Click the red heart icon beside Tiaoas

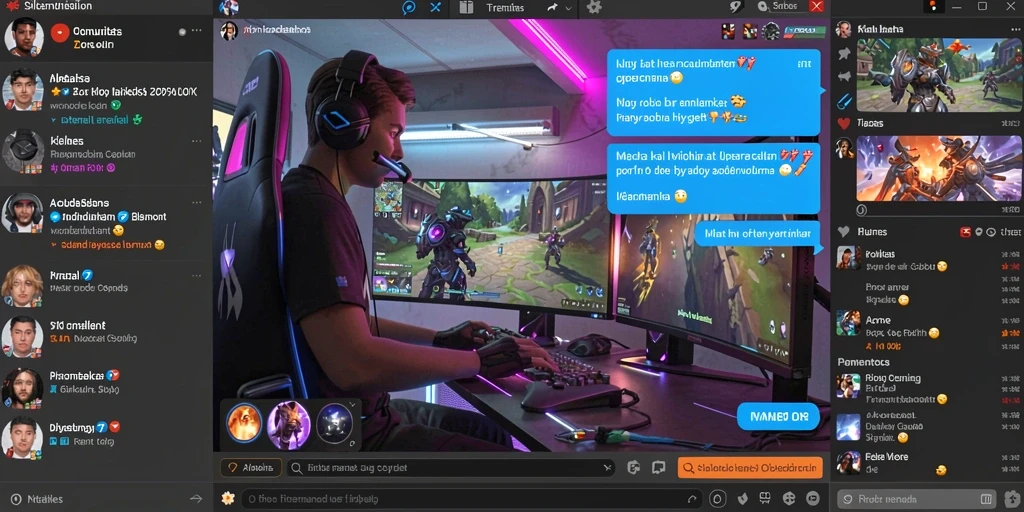tap(844, 123)
